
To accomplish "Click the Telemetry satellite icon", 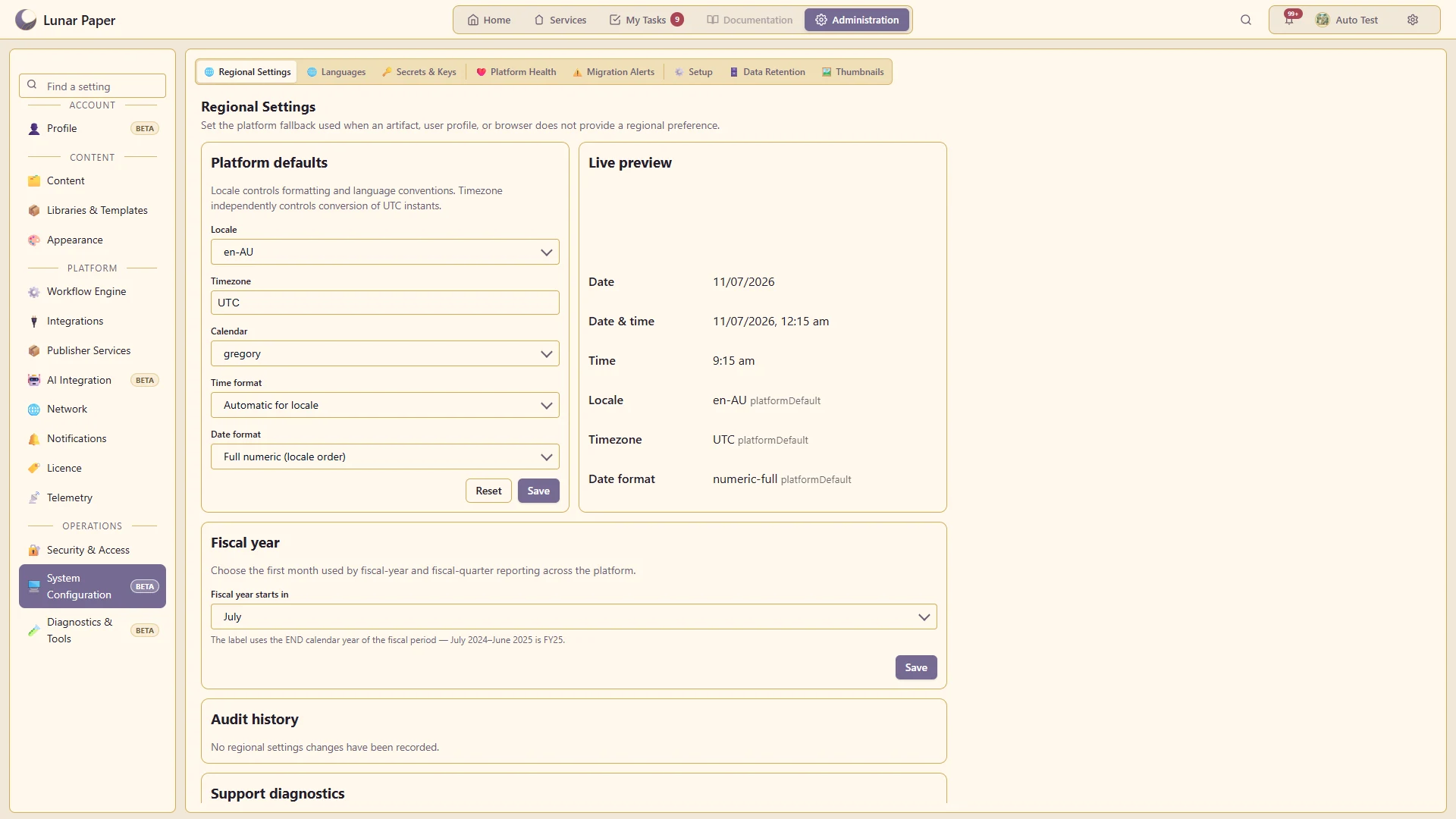I will [x=34, y=498].
